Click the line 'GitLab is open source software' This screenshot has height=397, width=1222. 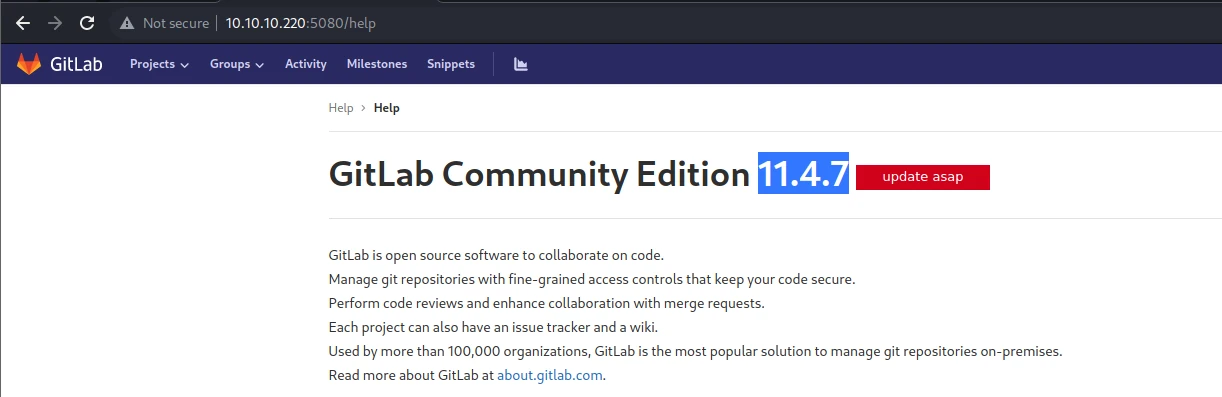[x=496, y=255]
